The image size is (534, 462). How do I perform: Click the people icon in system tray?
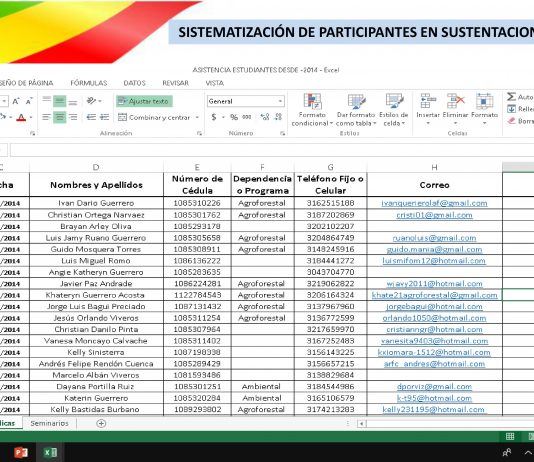pyautogui.click(x=506, y=452)
